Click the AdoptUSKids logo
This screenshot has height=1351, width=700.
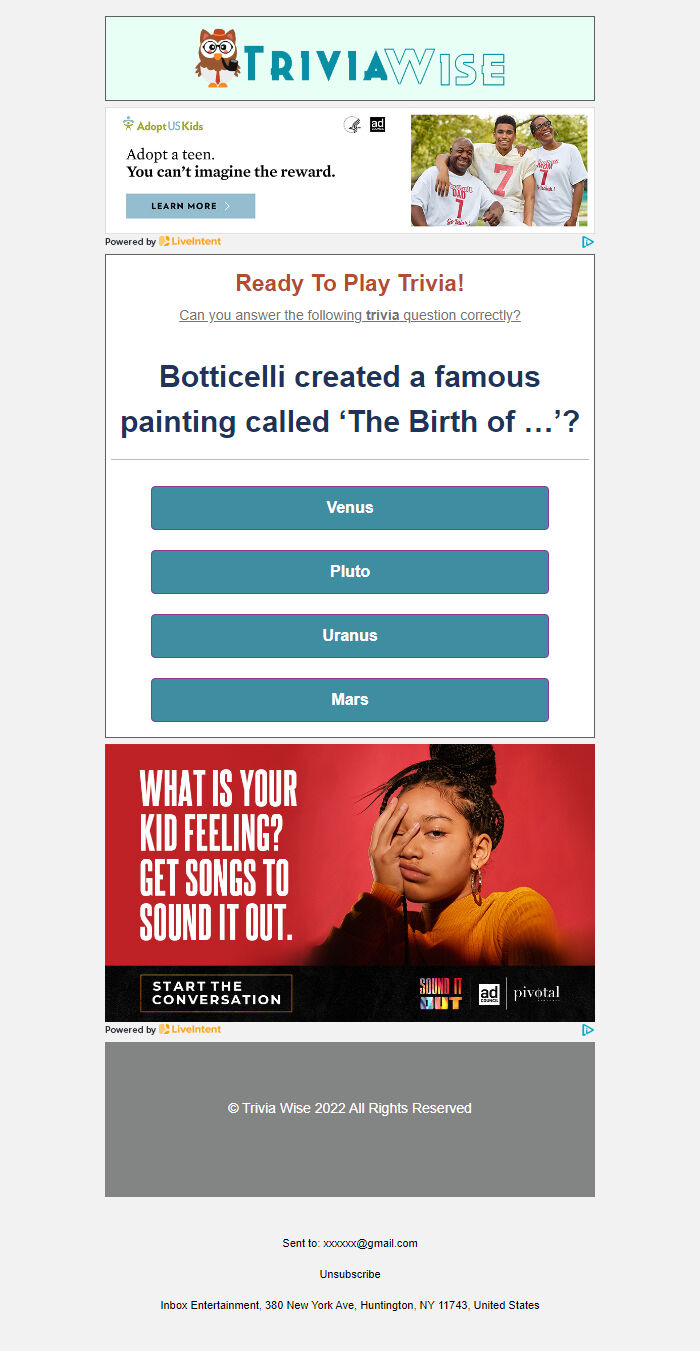[163, 125]
